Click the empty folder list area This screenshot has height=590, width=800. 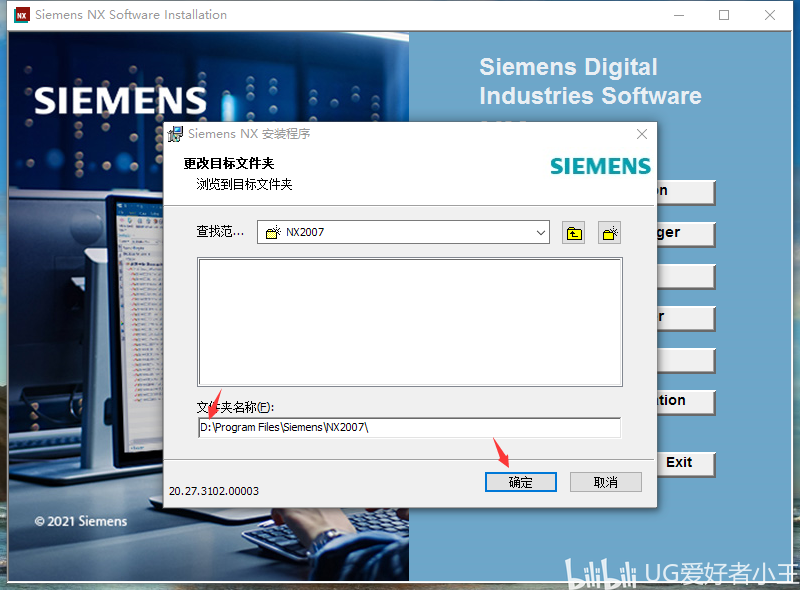pos(410,322)
